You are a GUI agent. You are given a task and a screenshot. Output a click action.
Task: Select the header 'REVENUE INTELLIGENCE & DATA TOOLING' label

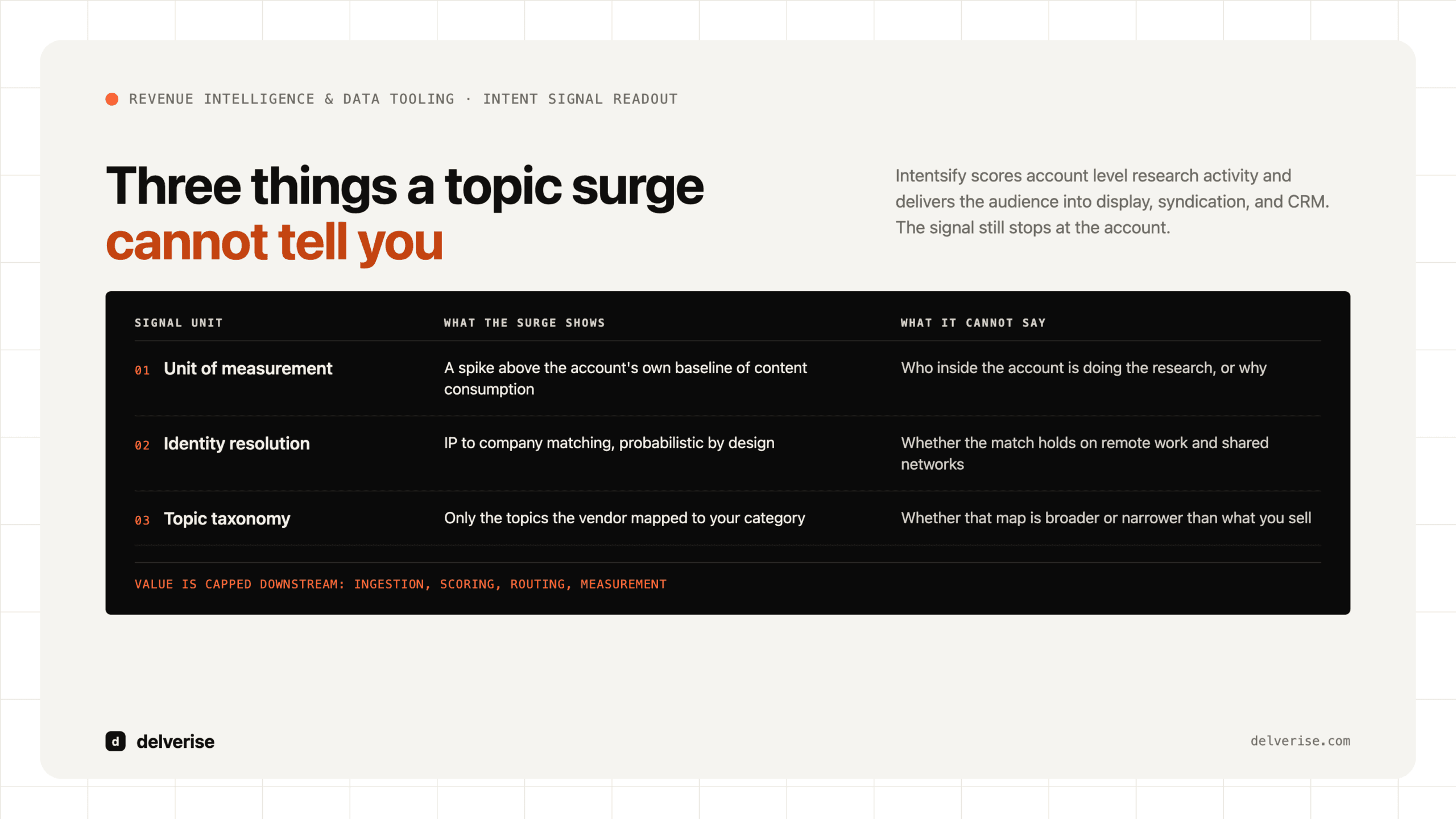click(291, 99)
